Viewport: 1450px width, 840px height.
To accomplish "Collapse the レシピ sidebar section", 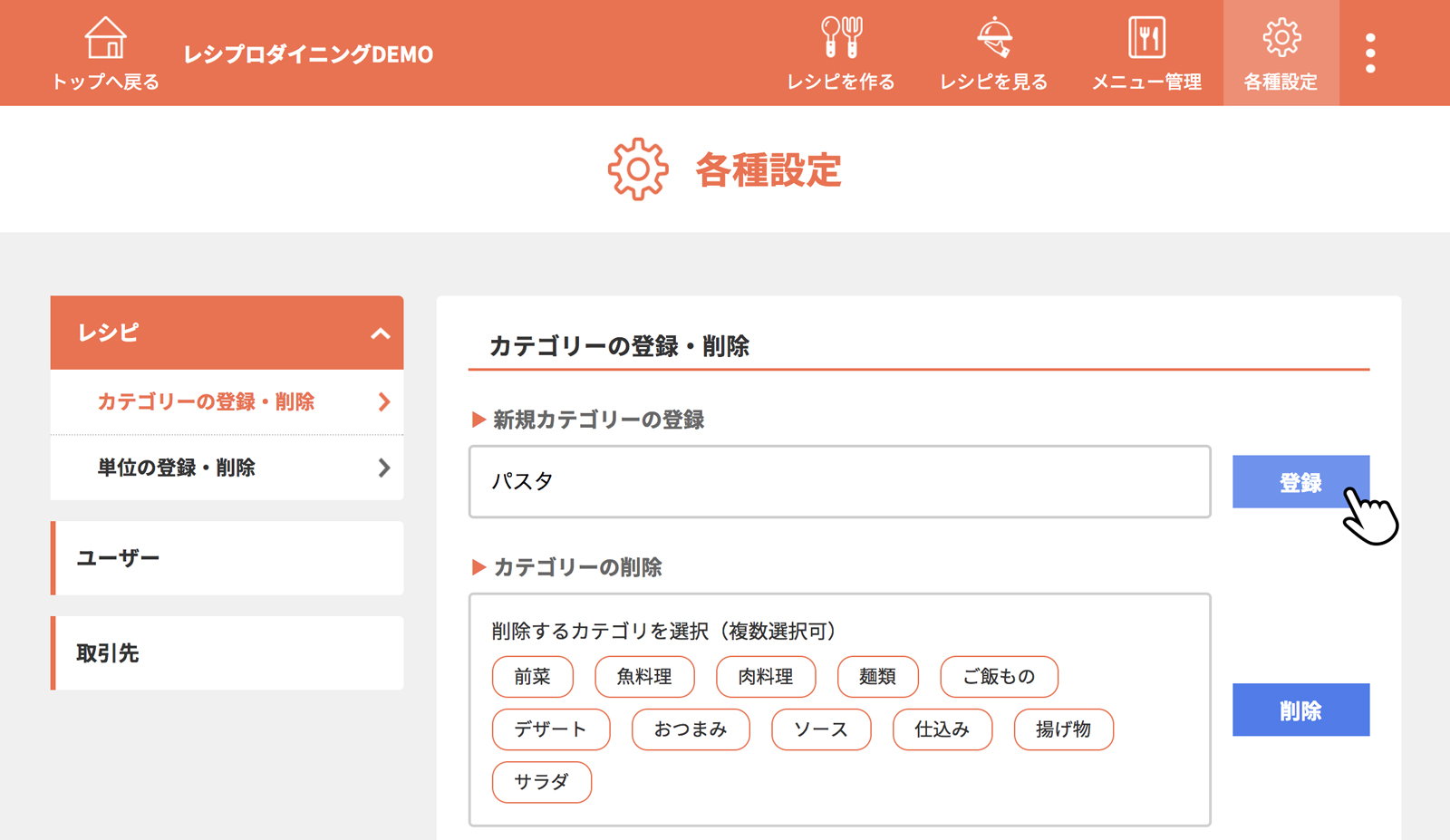I will click(x=381, y=333).
